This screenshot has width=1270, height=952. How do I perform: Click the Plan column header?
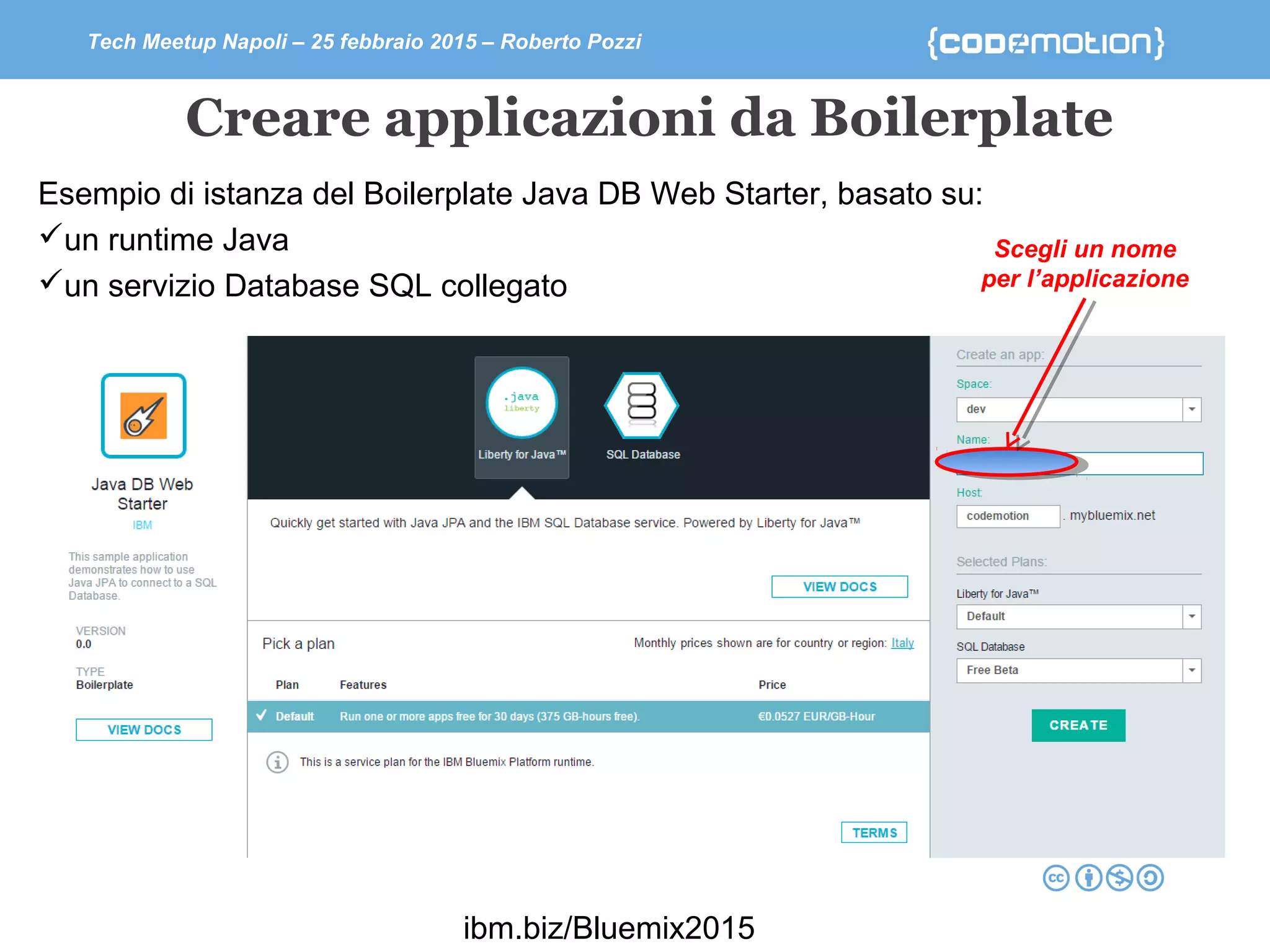[287, 685]
